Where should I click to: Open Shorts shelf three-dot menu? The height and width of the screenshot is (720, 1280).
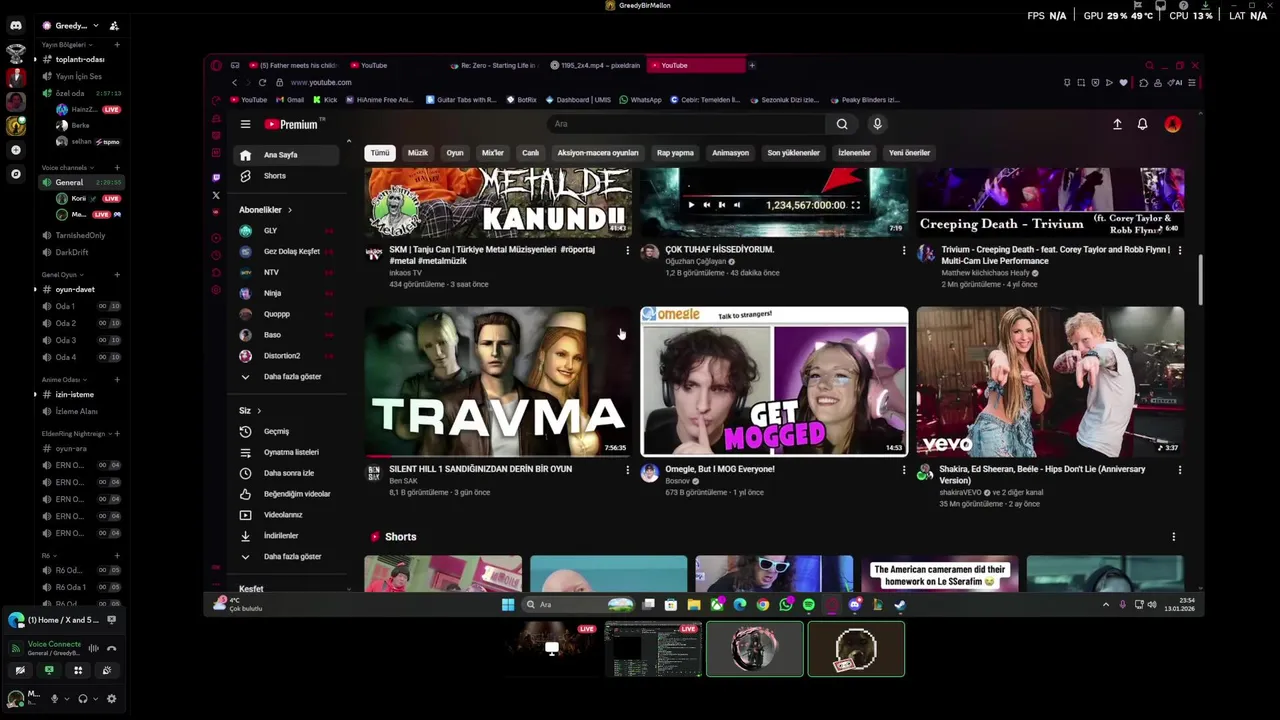pos(1174,537)
